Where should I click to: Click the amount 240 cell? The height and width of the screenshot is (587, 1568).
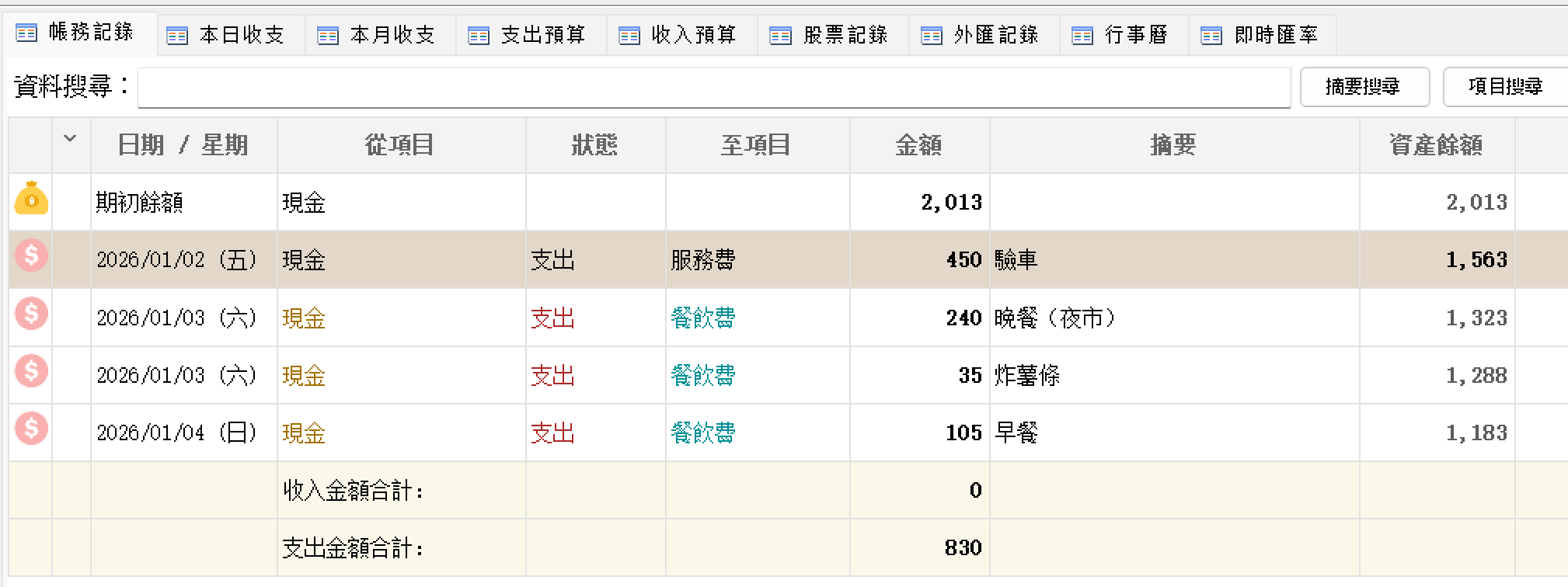coord(920,318)
